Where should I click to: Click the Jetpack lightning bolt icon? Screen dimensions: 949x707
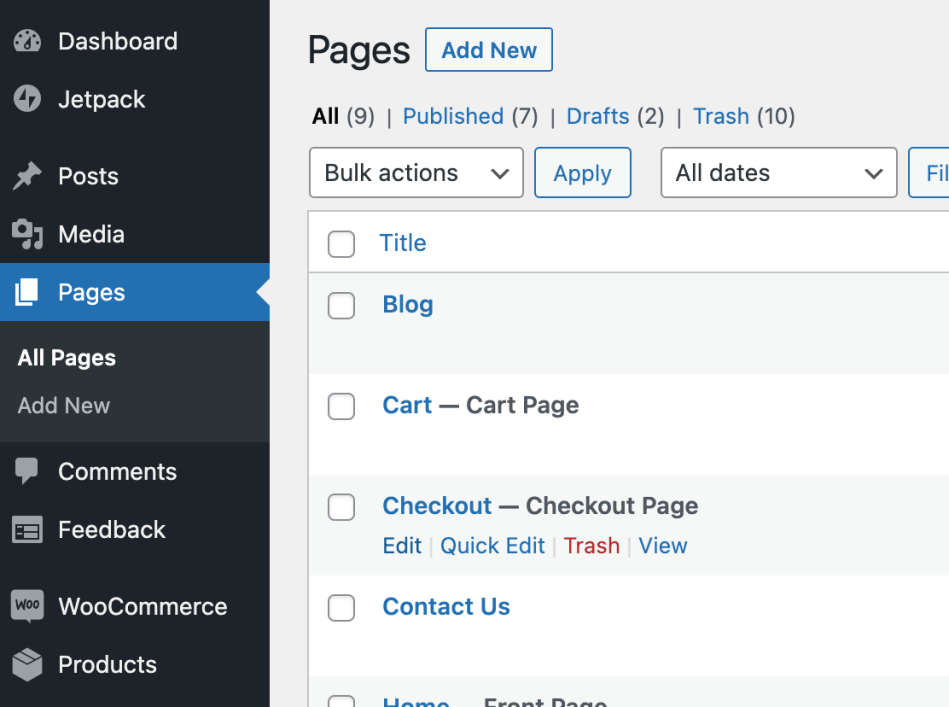coord(27,99)
